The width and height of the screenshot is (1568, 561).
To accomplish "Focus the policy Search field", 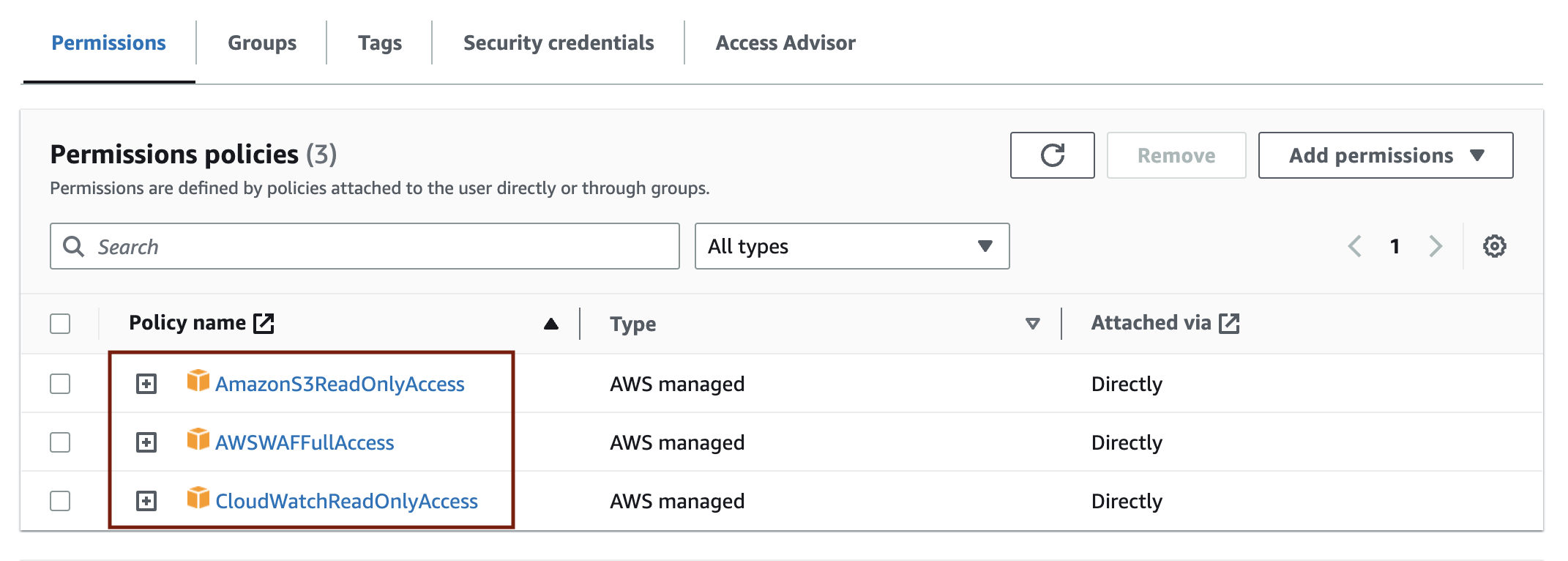I will (x=365, y=246).
